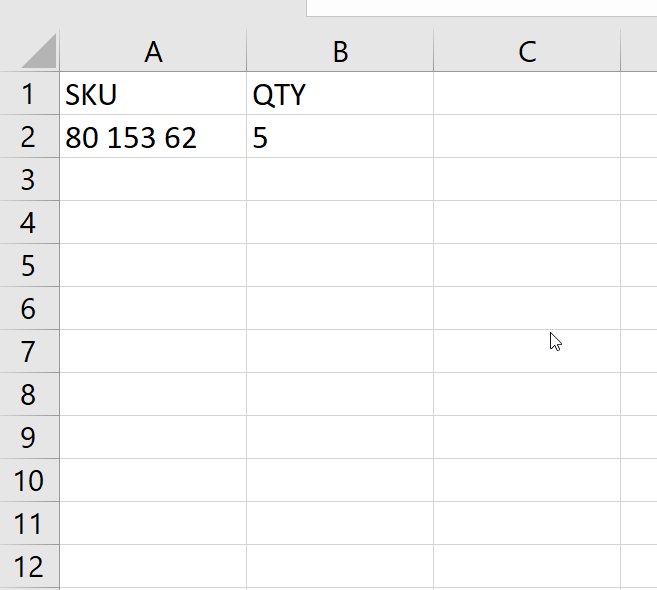Select the QTY header cell
Image resolution: width=657 pixels, height=590 pixels.
(340, 95)
